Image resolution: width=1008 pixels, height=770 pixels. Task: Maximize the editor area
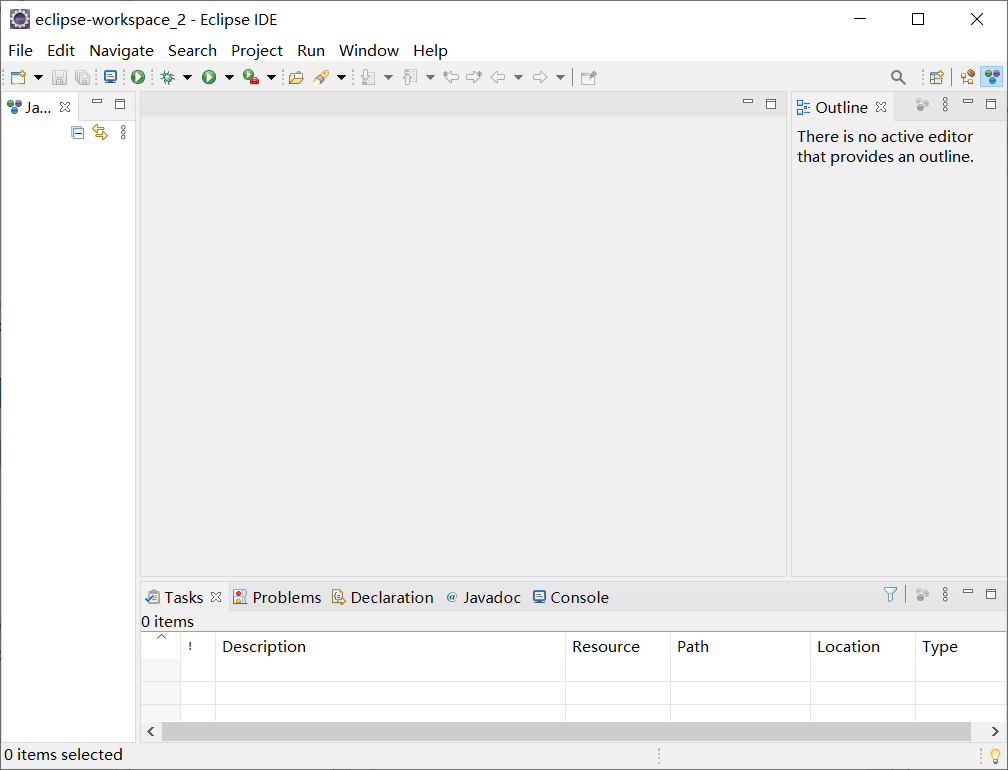pos(771,103)
